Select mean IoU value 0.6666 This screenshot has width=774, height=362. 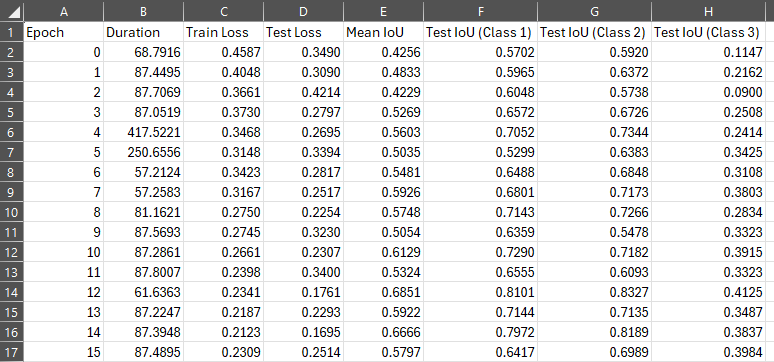point(383,332)
